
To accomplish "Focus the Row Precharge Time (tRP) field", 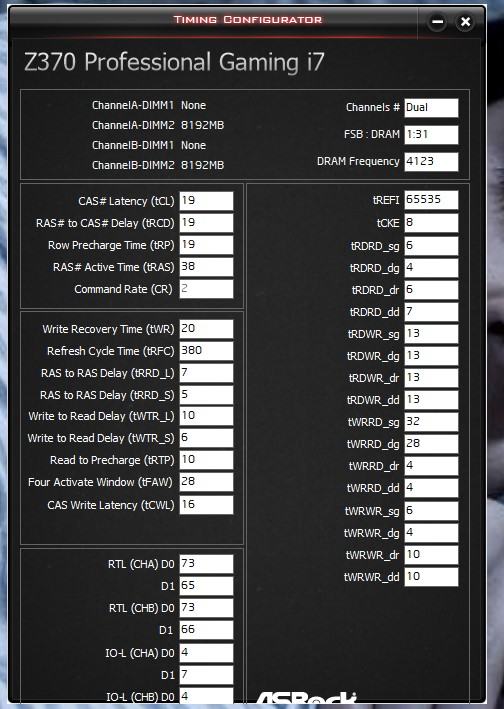I will (x=207, y=245).
